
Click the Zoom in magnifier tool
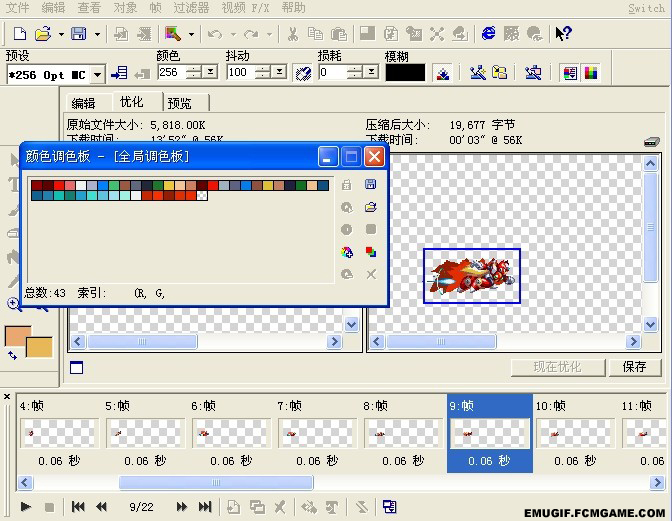[14, 304]
